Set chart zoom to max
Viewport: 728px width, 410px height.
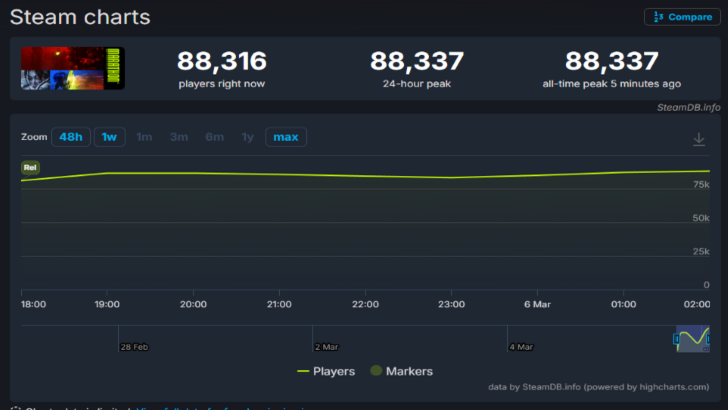coord(286,137)
